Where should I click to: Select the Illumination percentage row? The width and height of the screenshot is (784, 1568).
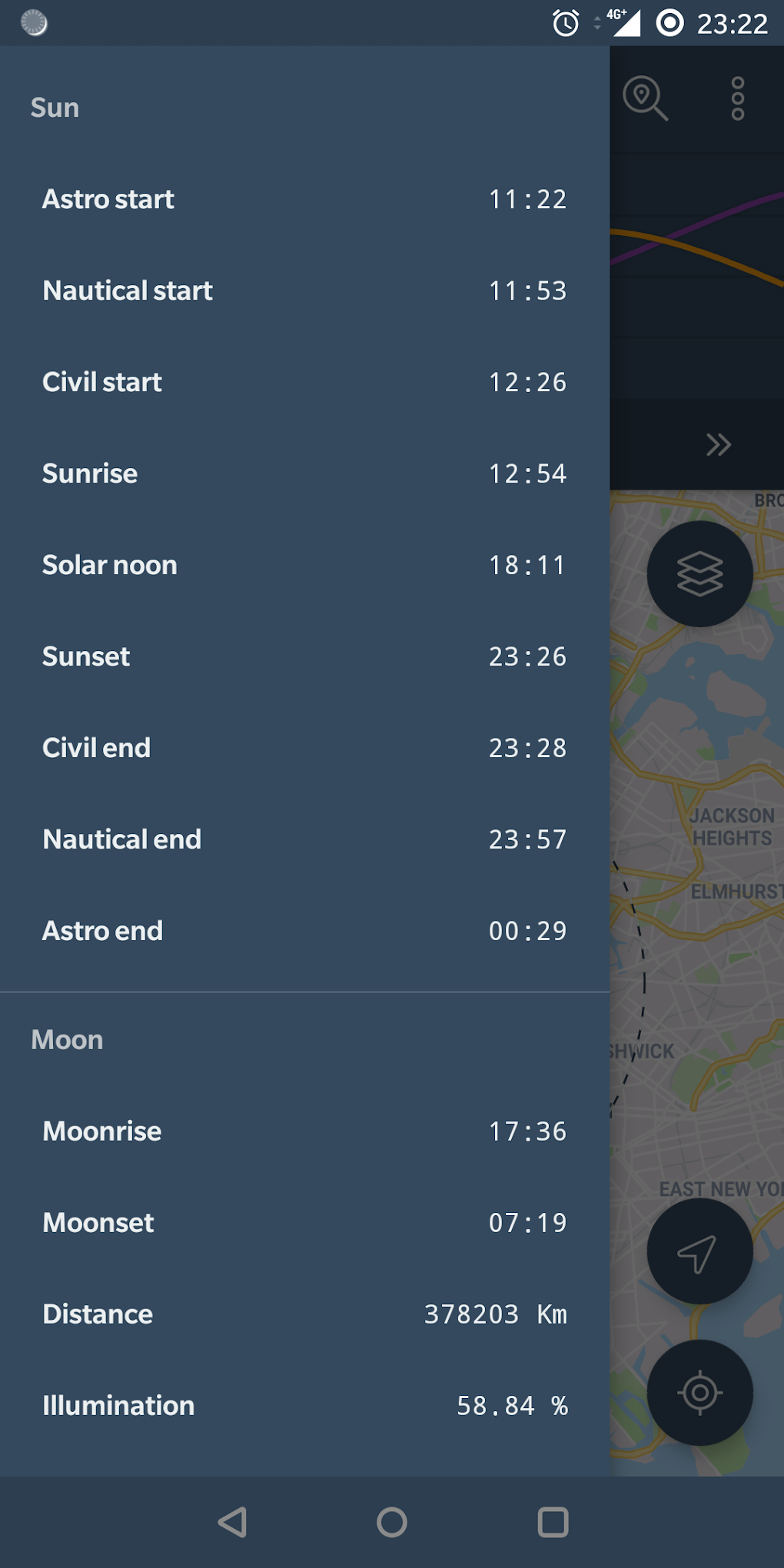[304, 1405]
